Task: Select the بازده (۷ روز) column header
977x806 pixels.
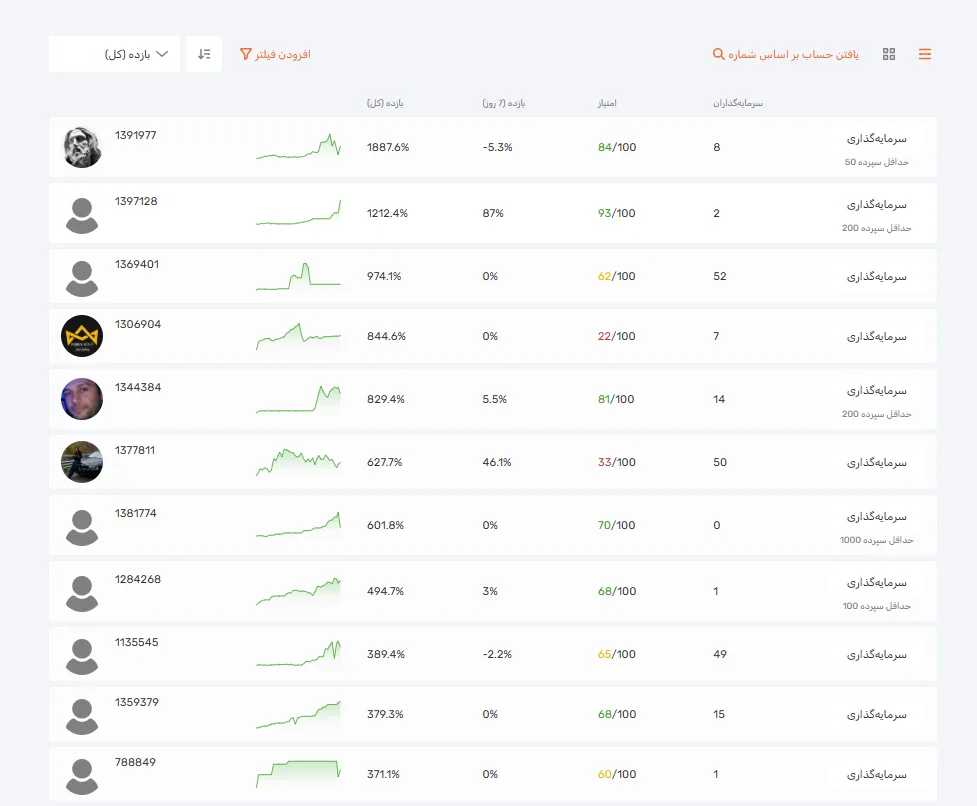Action: click(x=503, y=103)
